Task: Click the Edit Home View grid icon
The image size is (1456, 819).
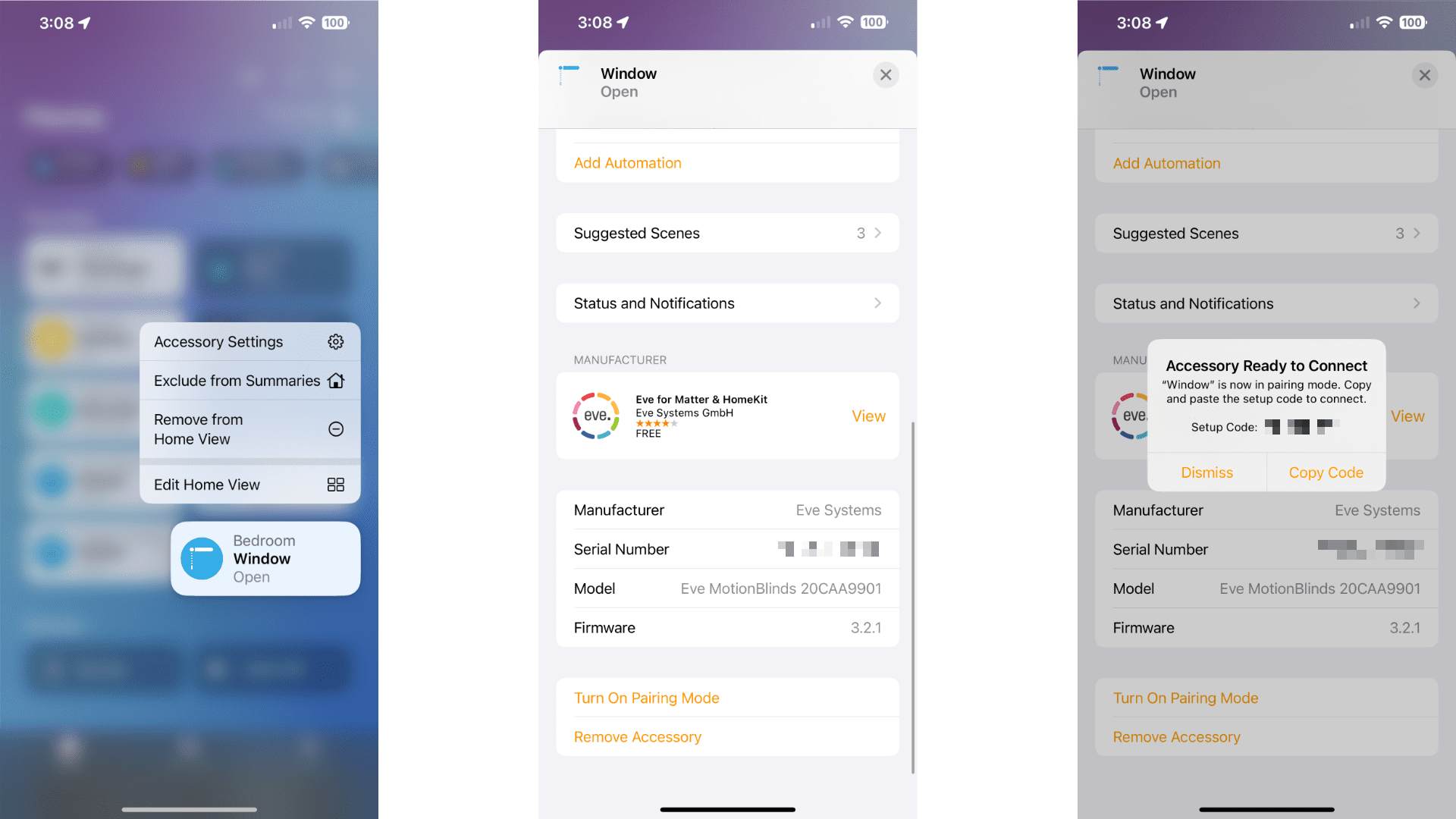Action: [335, 484]
